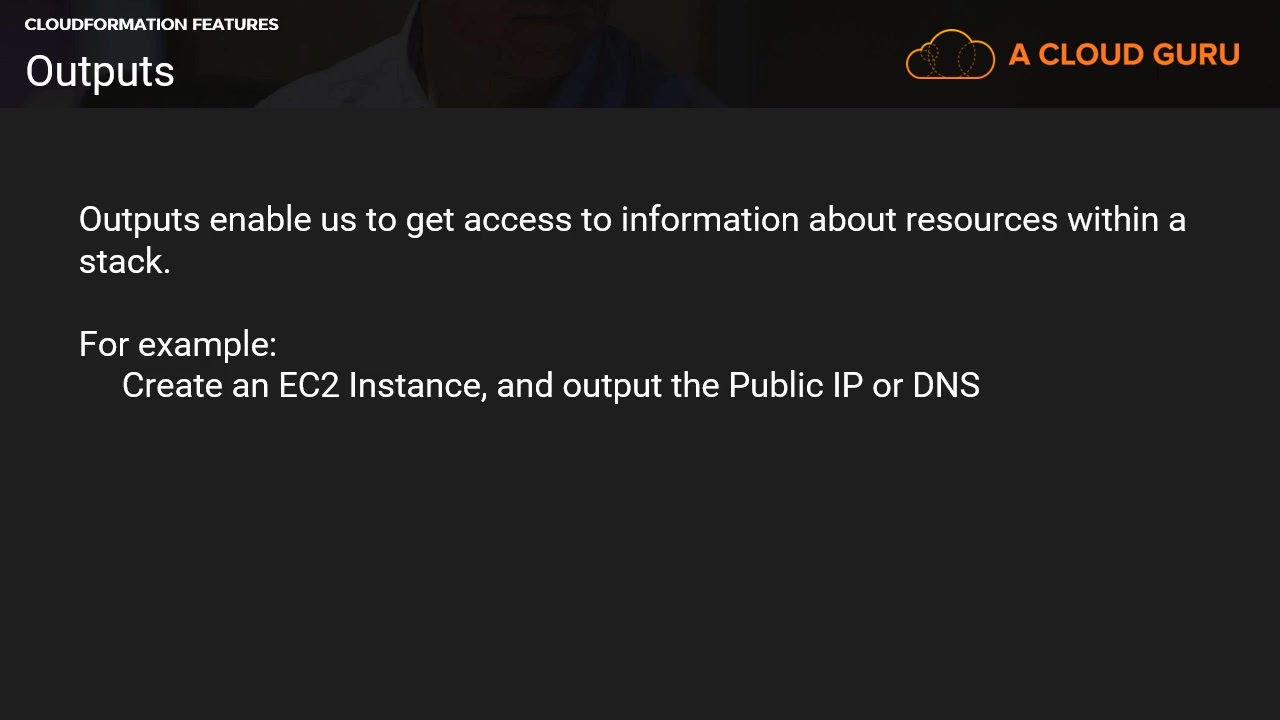
Task: Click the word "Public" in the example
Action: (x=775, y=386)
